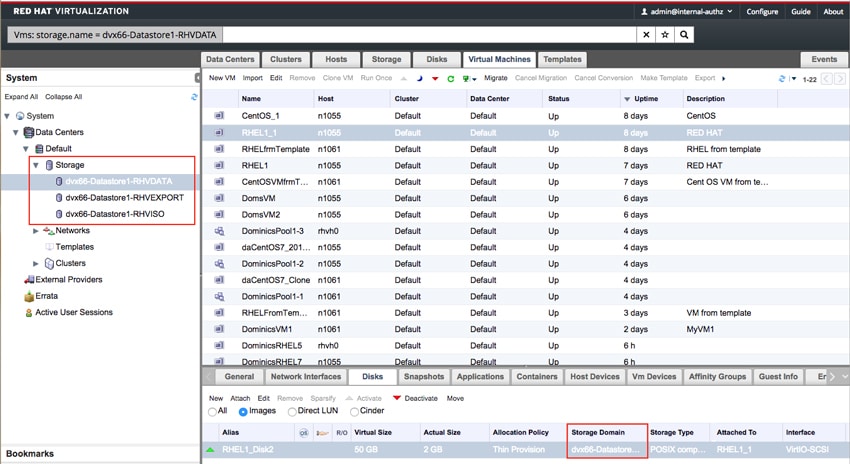Click Collapse All link

click(x=63, y=97)
